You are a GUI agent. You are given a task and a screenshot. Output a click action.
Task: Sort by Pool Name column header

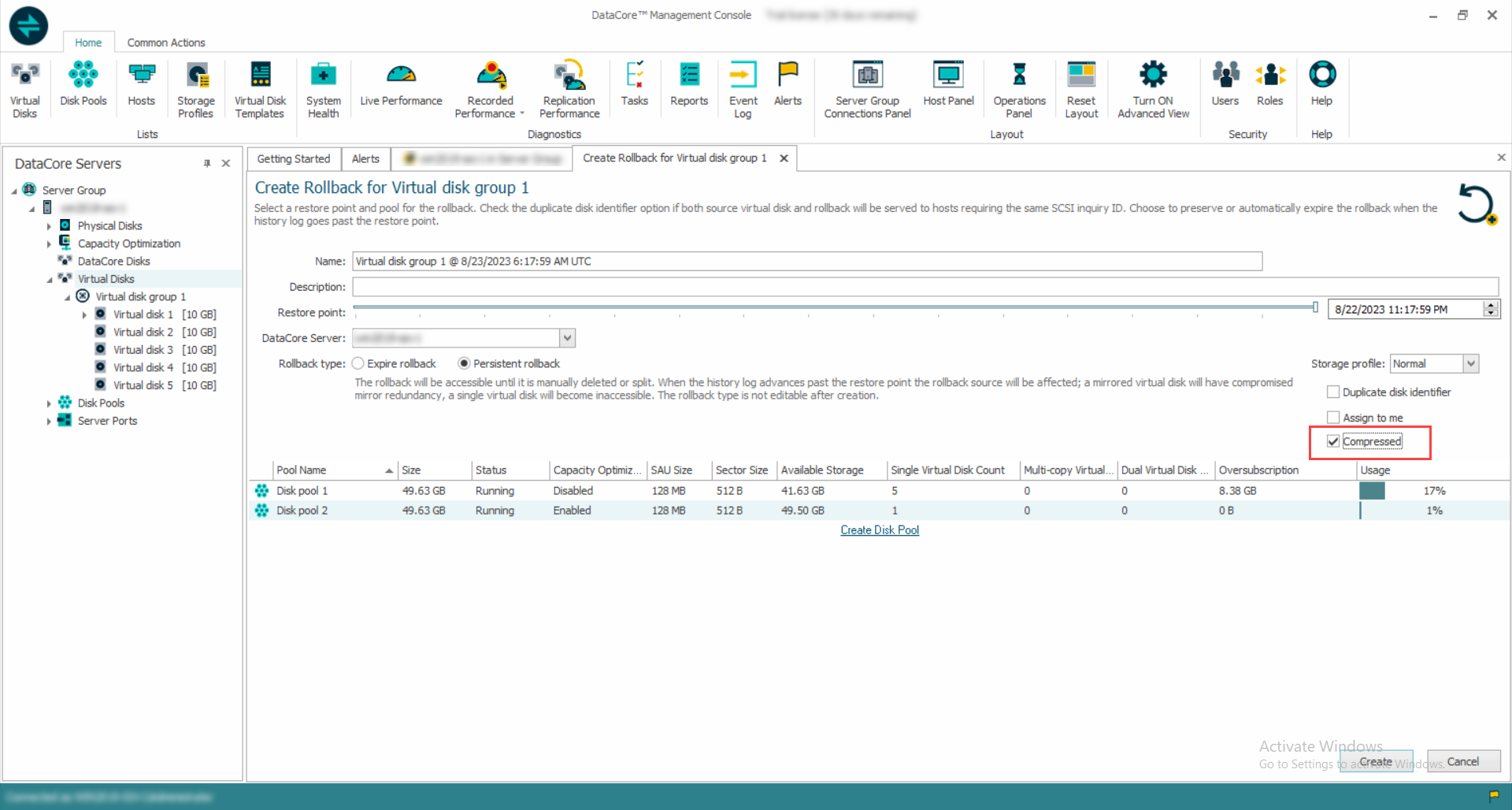point(335,470)
